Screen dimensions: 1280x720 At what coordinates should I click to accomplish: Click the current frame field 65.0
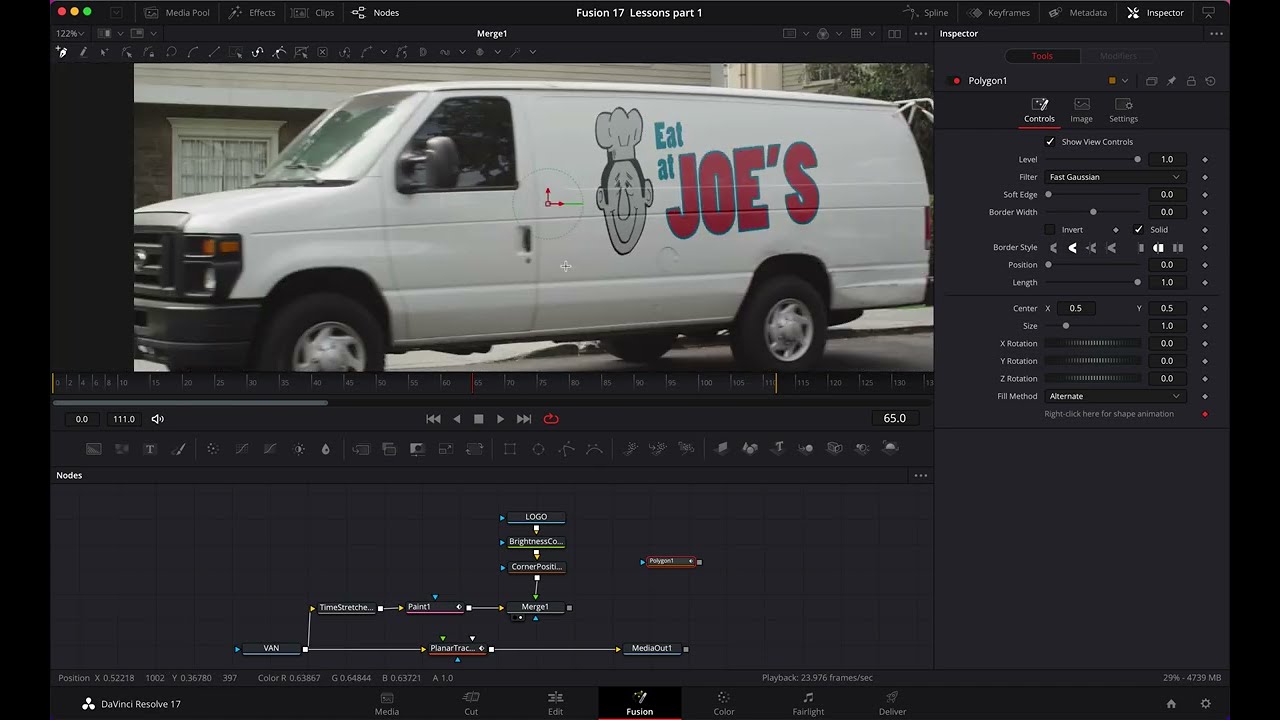[x=895, y=419]
